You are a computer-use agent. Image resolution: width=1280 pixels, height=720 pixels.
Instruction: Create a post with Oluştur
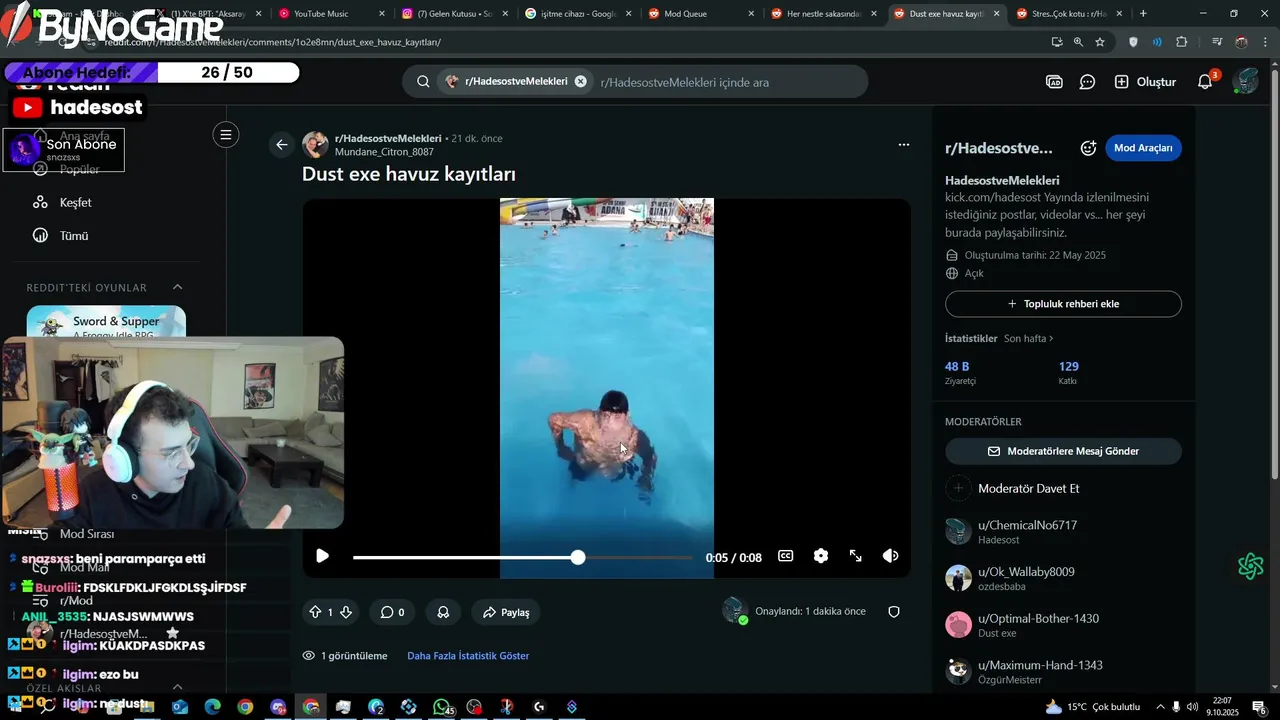point(1145,82)
